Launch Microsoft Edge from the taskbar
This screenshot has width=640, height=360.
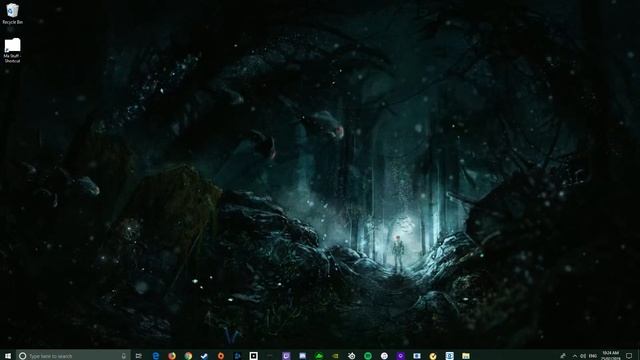pos(156,356)
